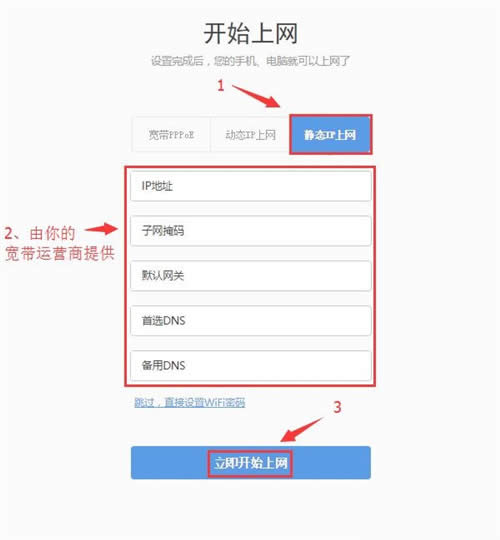The image size is (500, 540).
Task: Click the 开始上网 page heading
Action: click(x=250, y=33)
